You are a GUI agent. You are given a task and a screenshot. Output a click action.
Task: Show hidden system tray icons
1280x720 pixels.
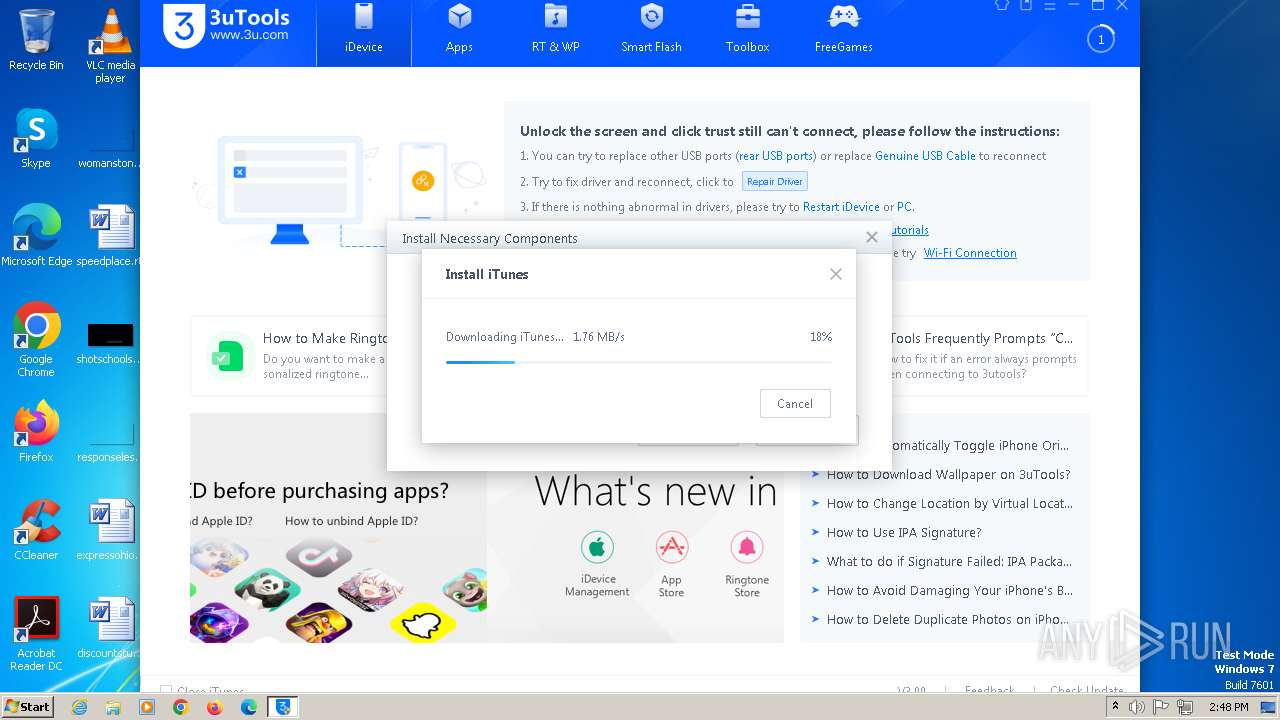(1115, 707)
